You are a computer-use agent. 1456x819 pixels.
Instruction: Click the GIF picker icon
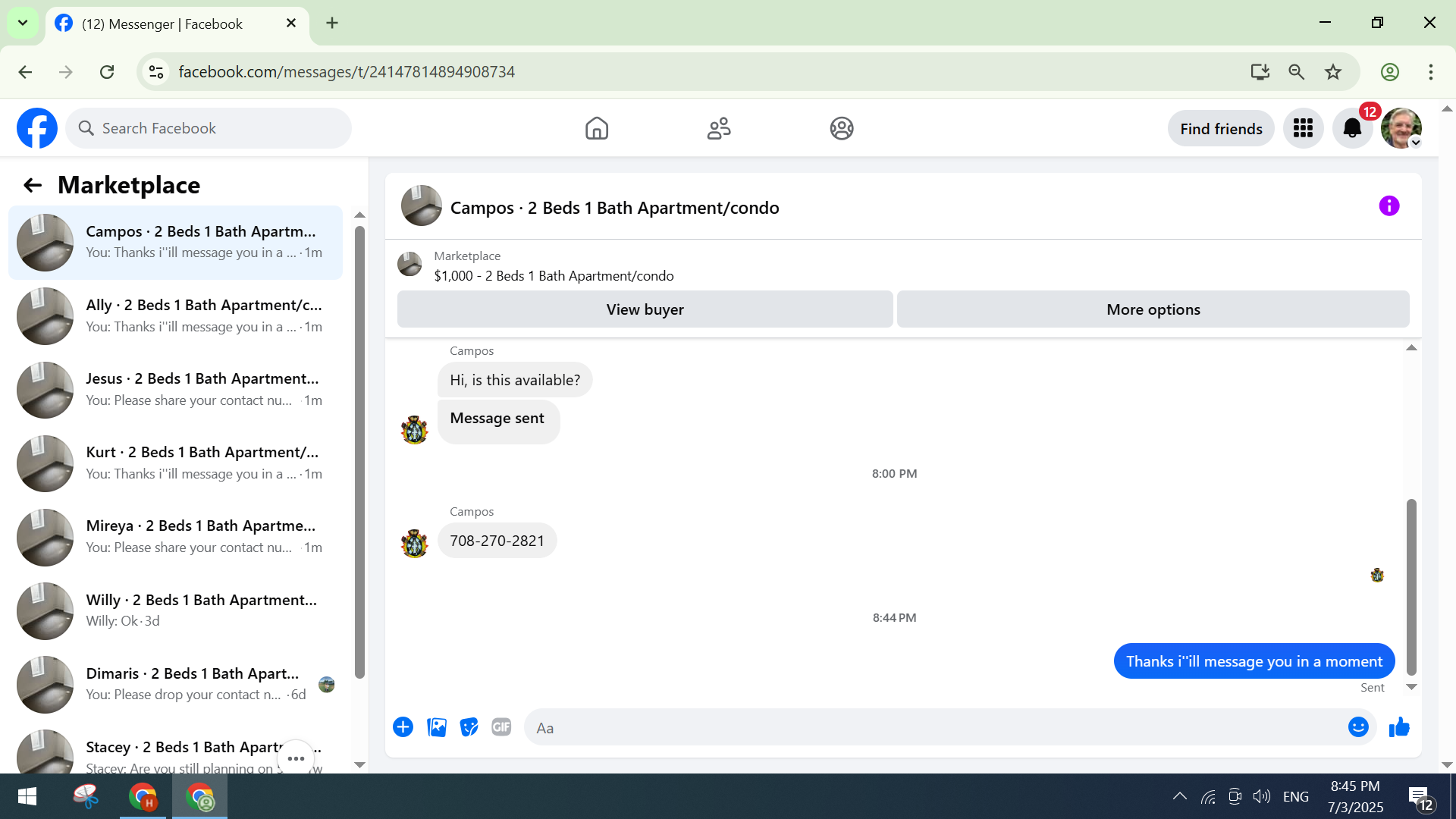pos(501,728)
